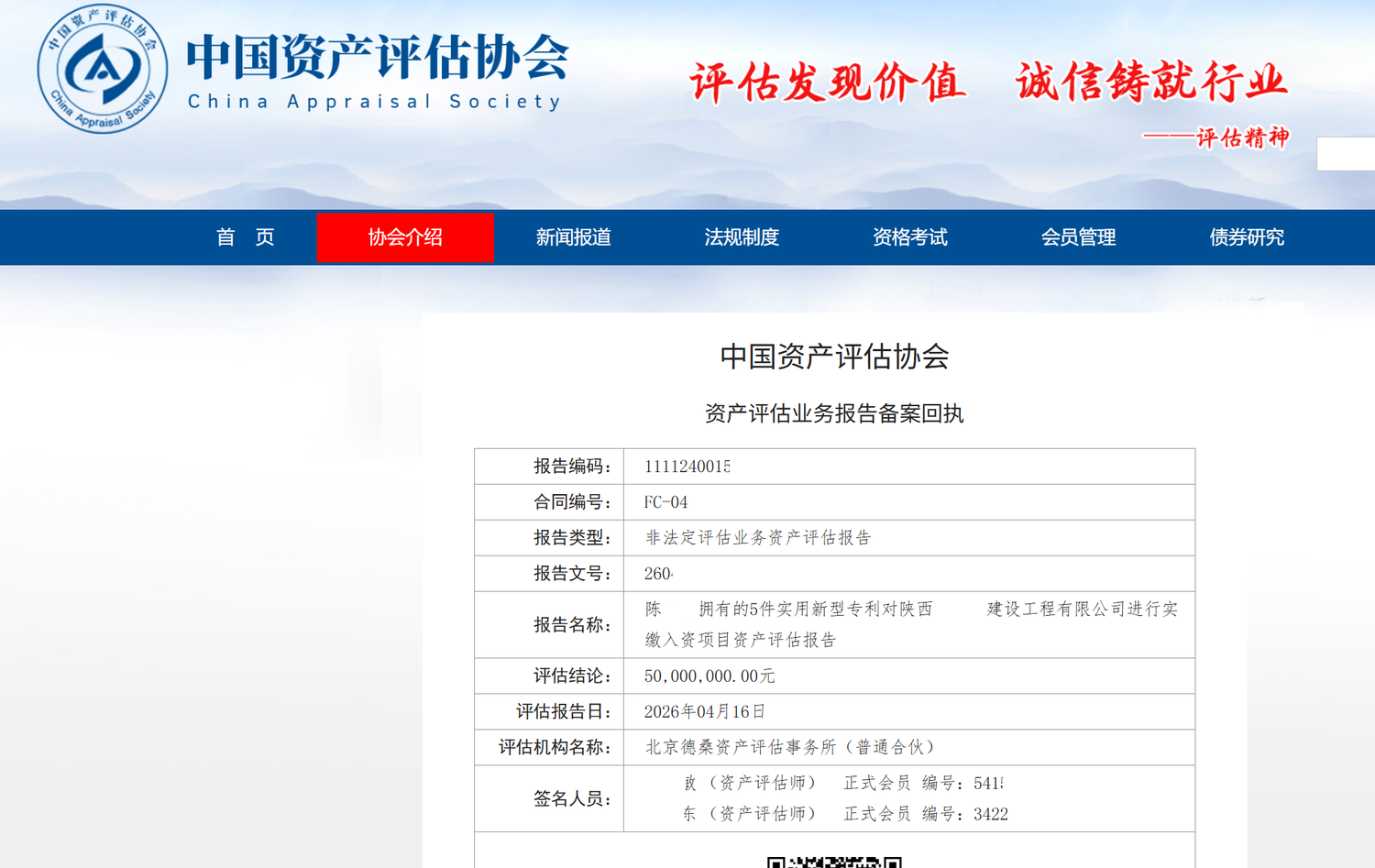Image resolution: width=1375 pixels, height=868 pixels.
Task: Click the white search box at right edge
Action: click(1346, 154)
